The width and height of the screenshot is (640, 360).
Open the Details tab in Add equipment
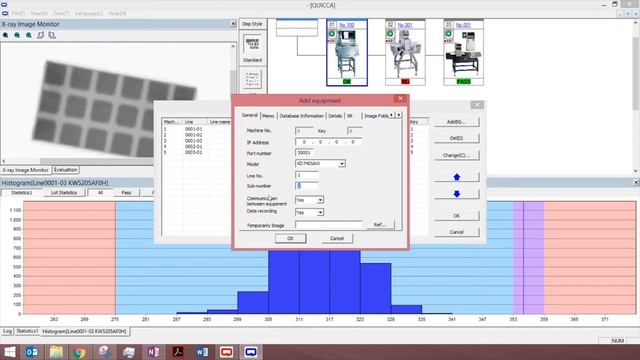click(335, 116)
